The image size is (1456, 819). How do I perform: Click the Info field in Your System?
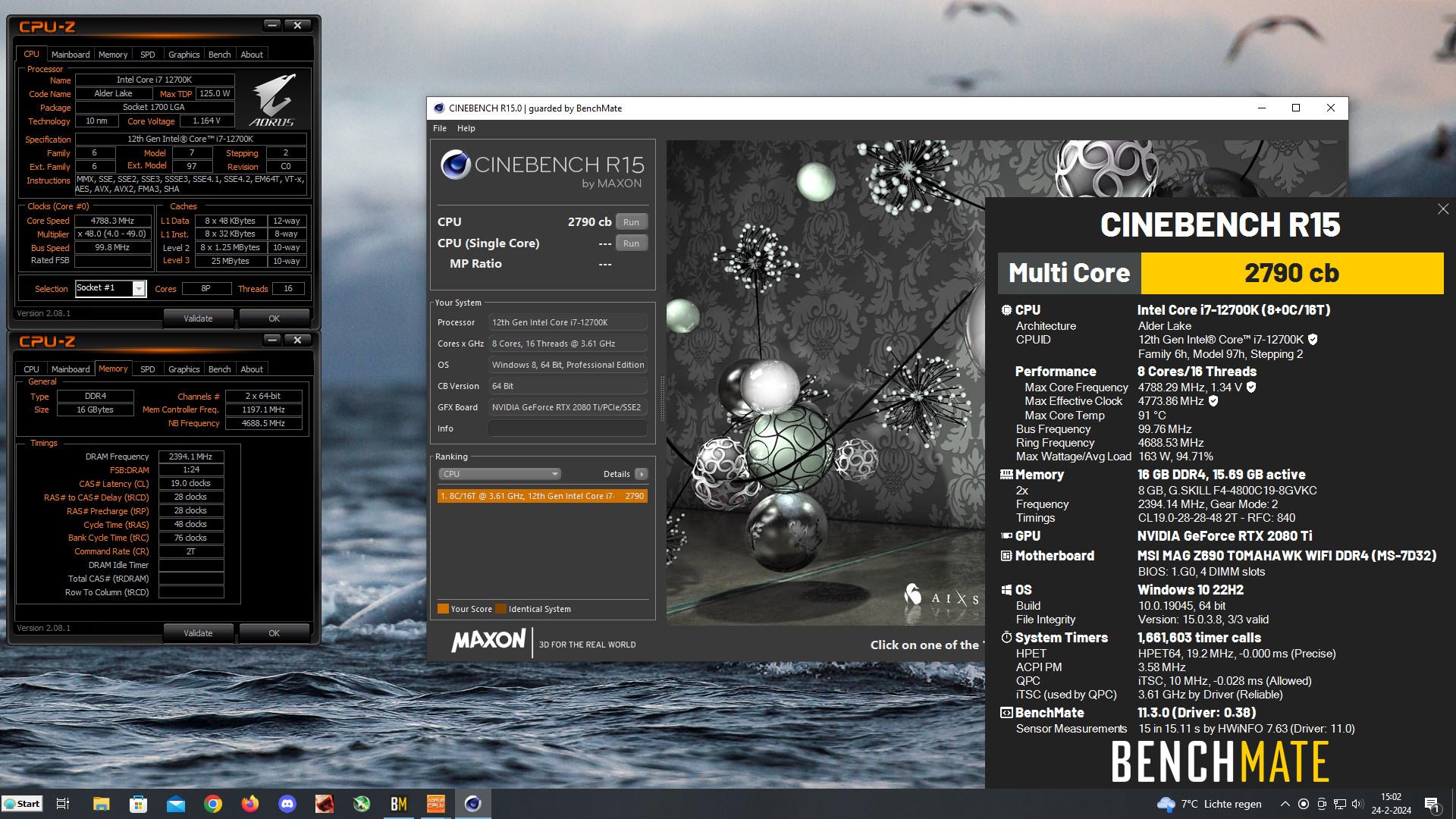pos(567,428)
